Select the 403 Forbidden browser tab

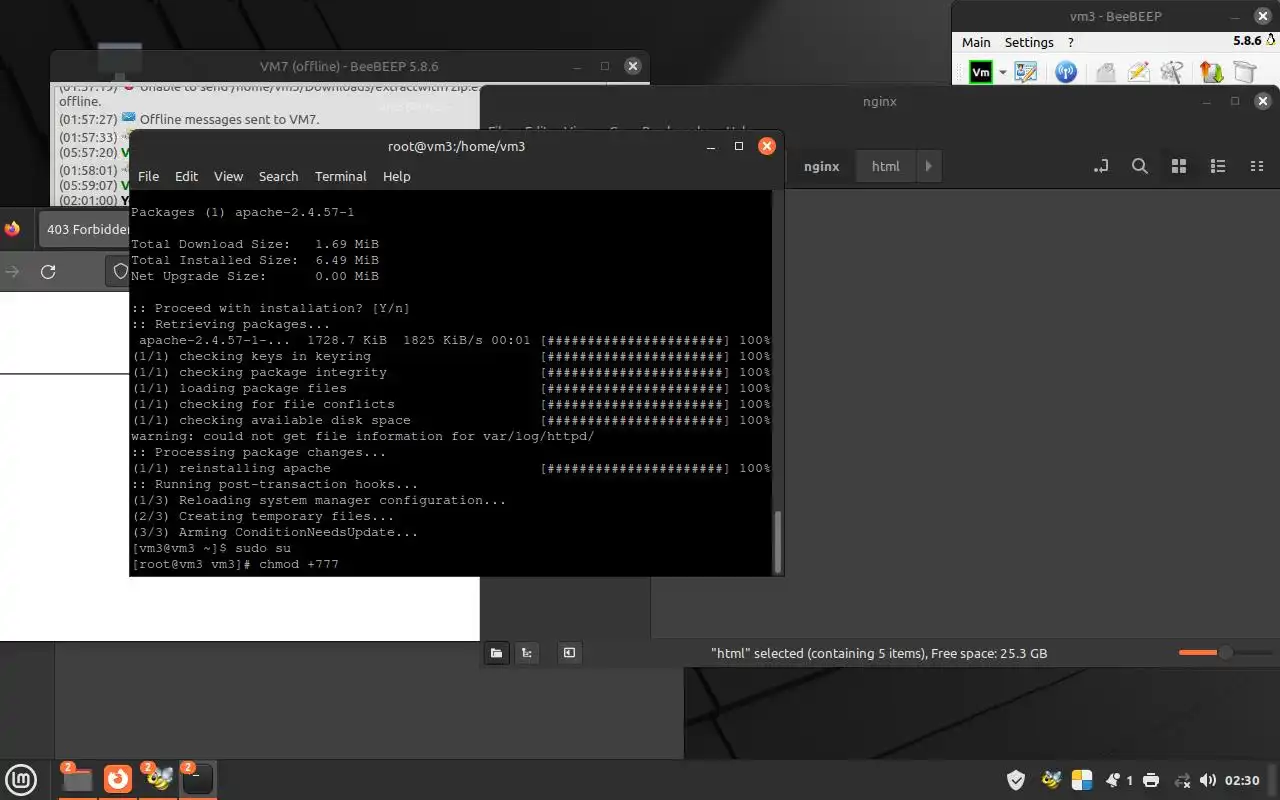click(x=88, y=229)
